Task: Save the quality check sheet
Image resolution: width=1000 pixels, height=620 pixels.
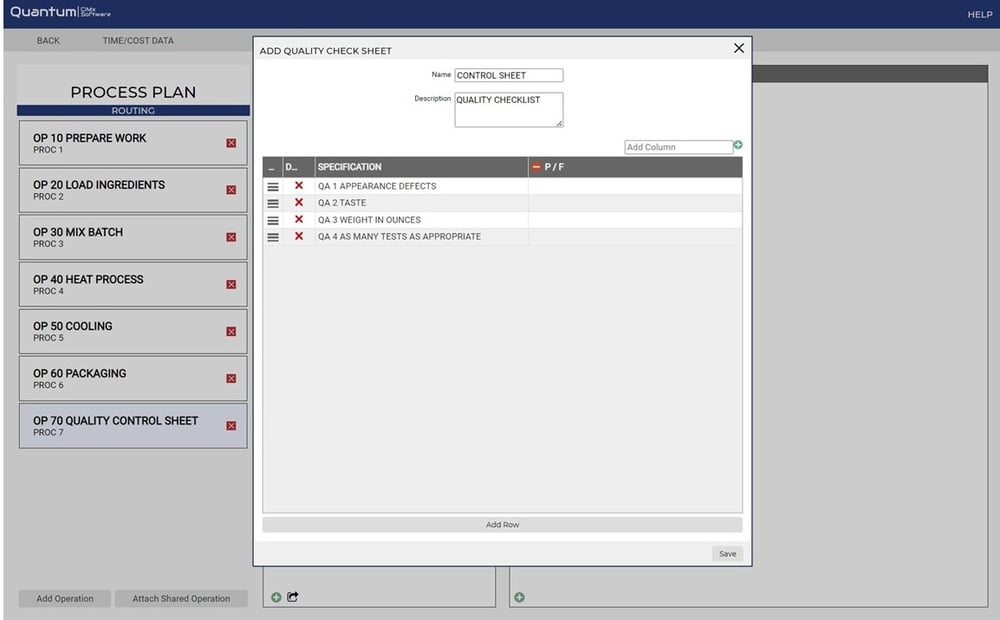Action: pos(727,554)
